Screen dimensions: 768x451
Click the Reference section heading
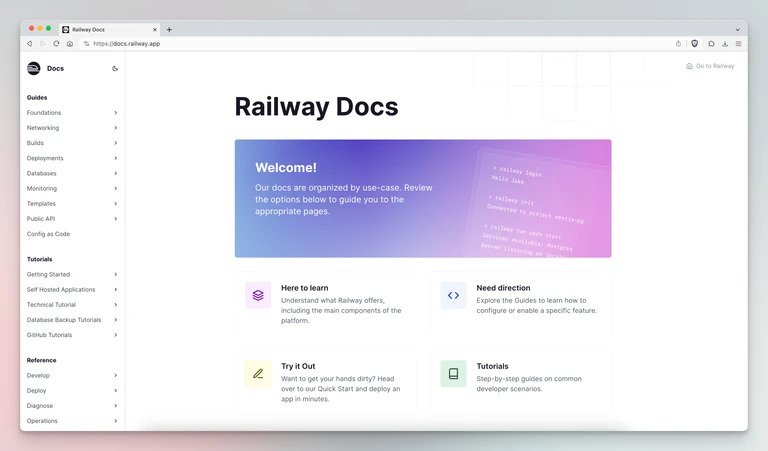(42, 360)
